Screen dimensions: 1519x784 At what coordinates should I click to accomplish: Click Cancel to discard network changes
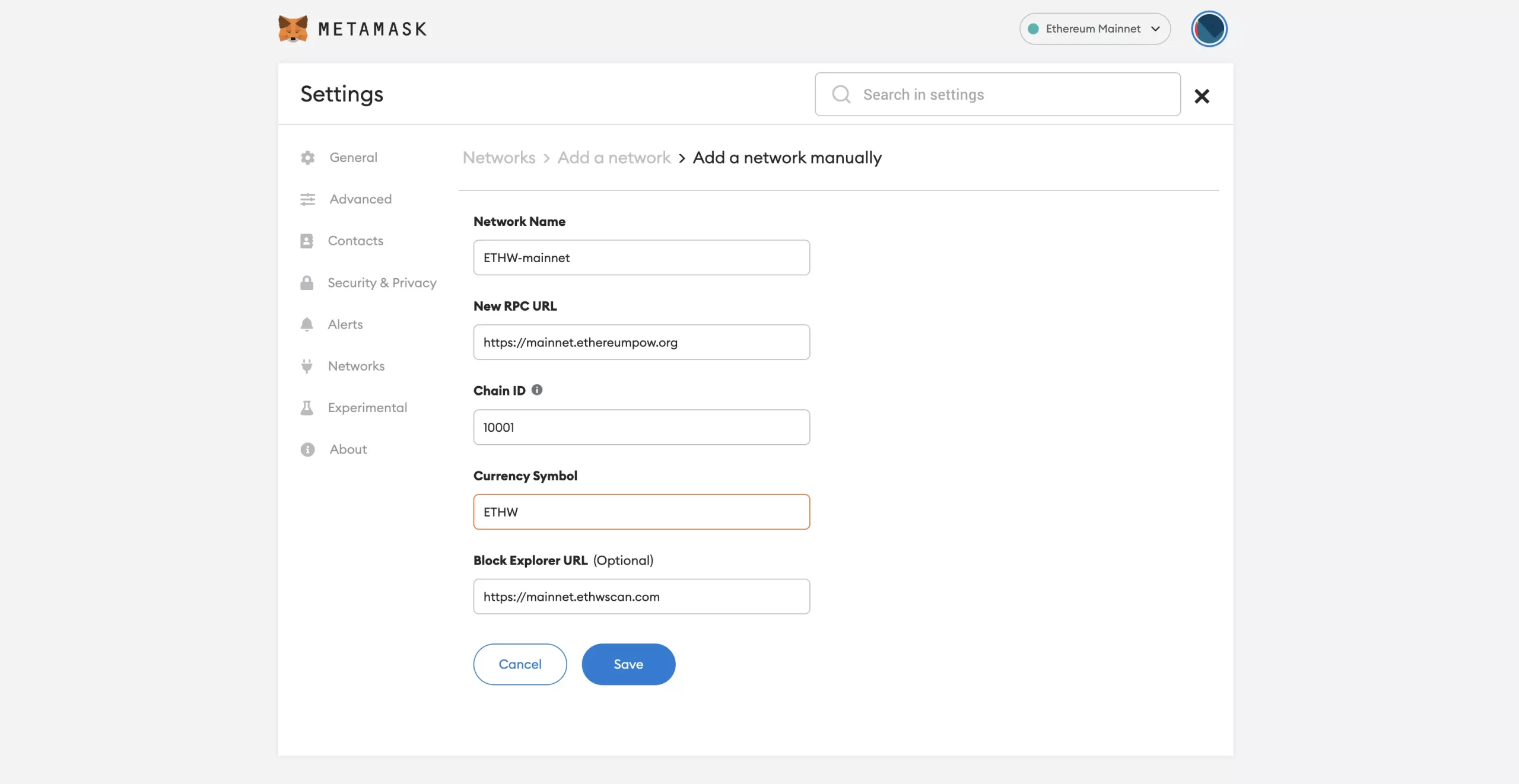[520, 664]
